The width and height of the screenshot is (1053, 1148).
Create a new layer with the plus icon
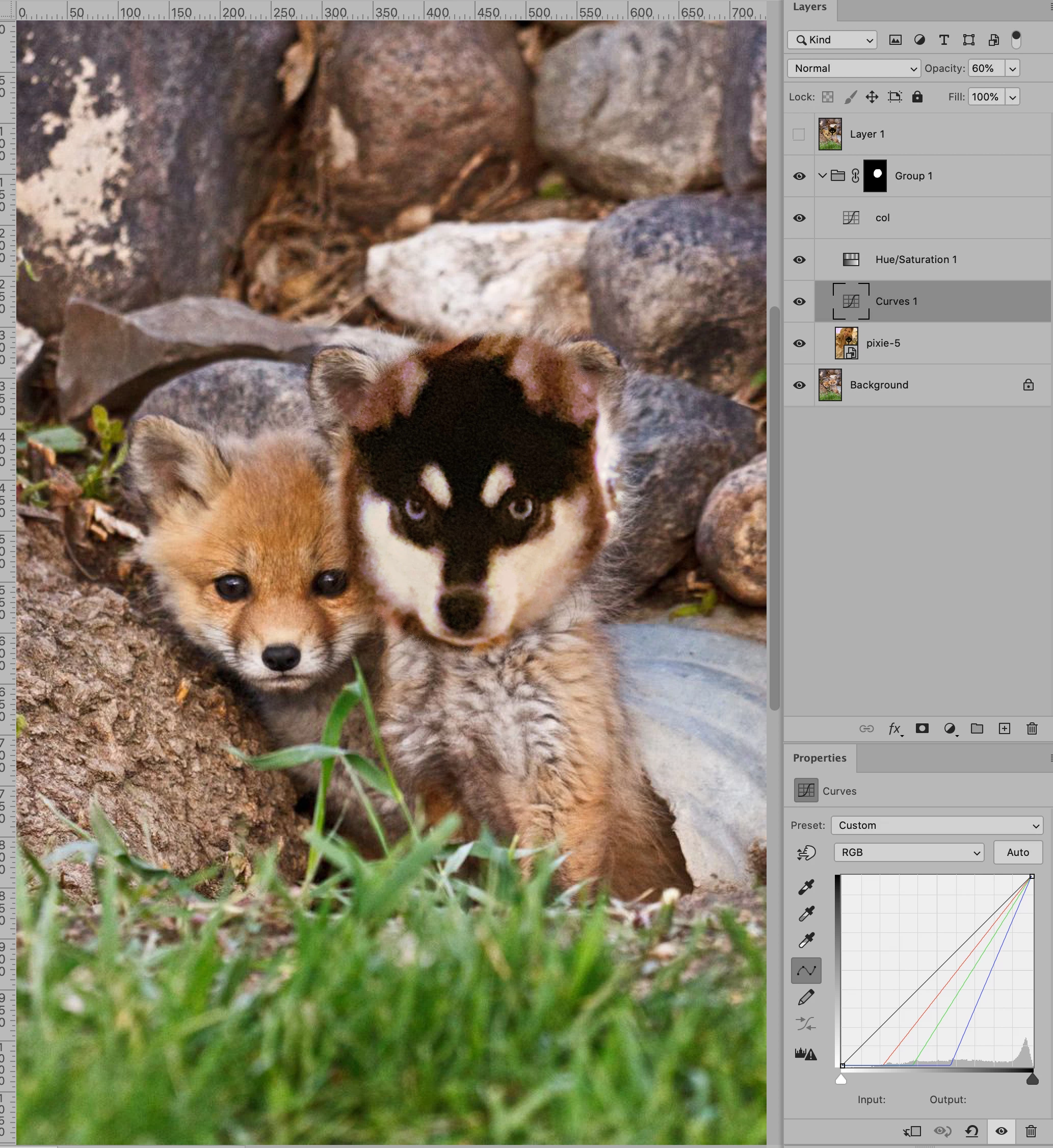click(1004, 728)
